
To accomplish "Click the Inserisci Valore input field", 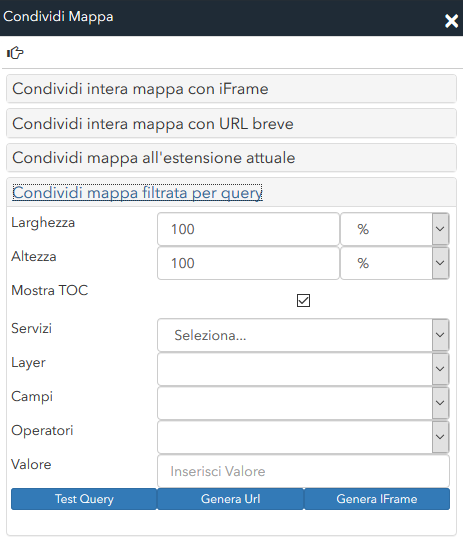I will [303, 471].
